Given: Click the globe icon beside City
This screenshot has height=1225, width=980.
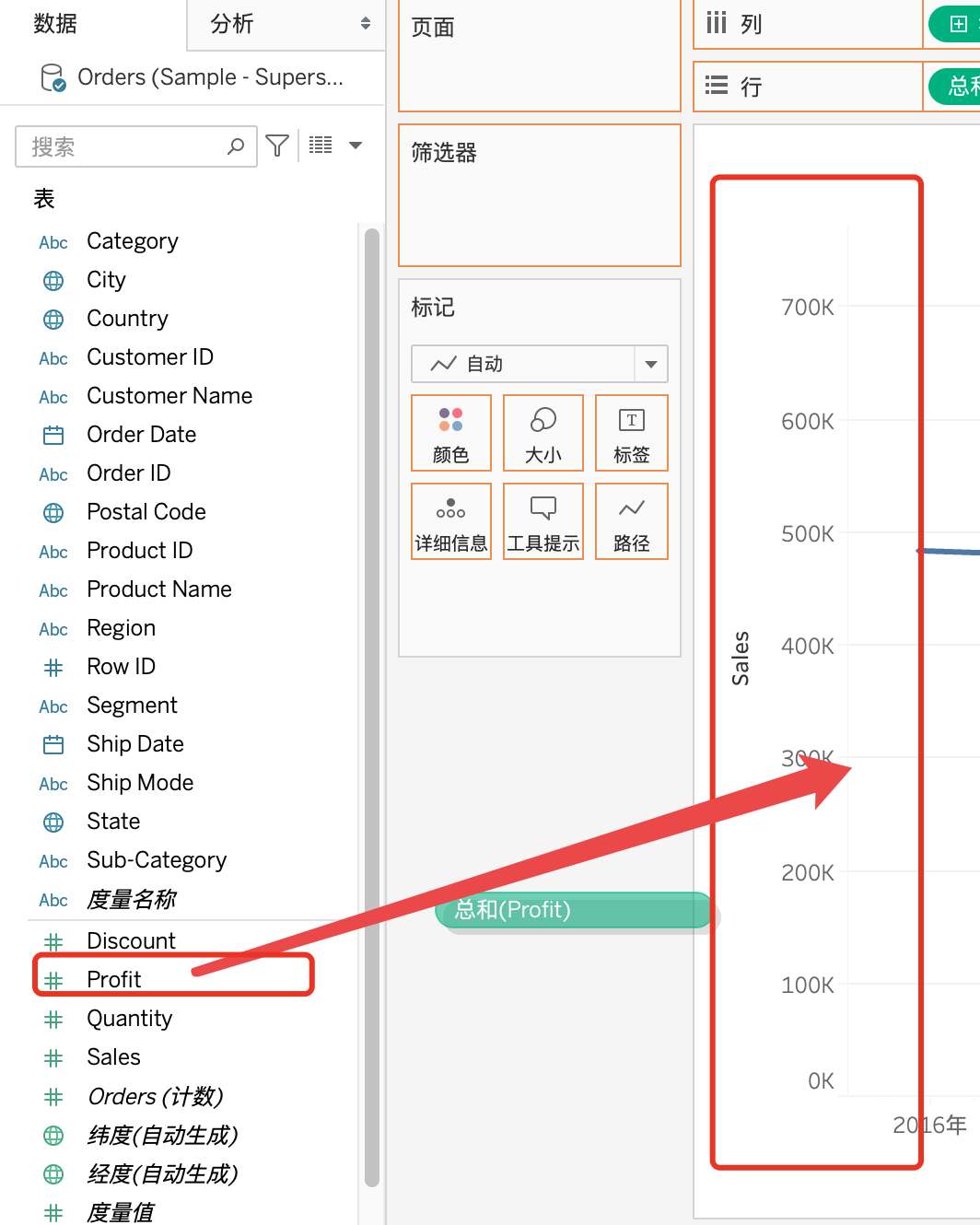Looking at the screenshot, I should 54,280.
